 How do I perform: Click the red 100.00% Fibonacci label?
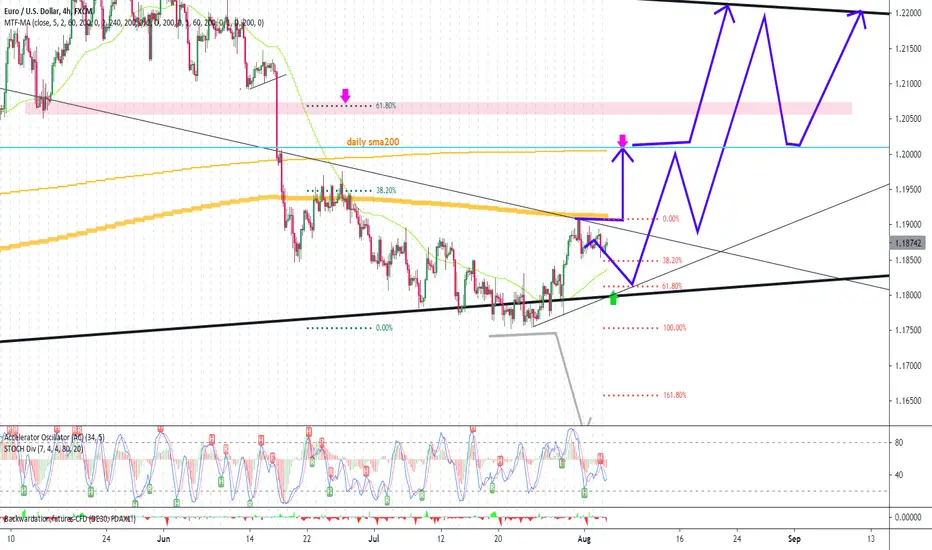click(x=675, y=328)
